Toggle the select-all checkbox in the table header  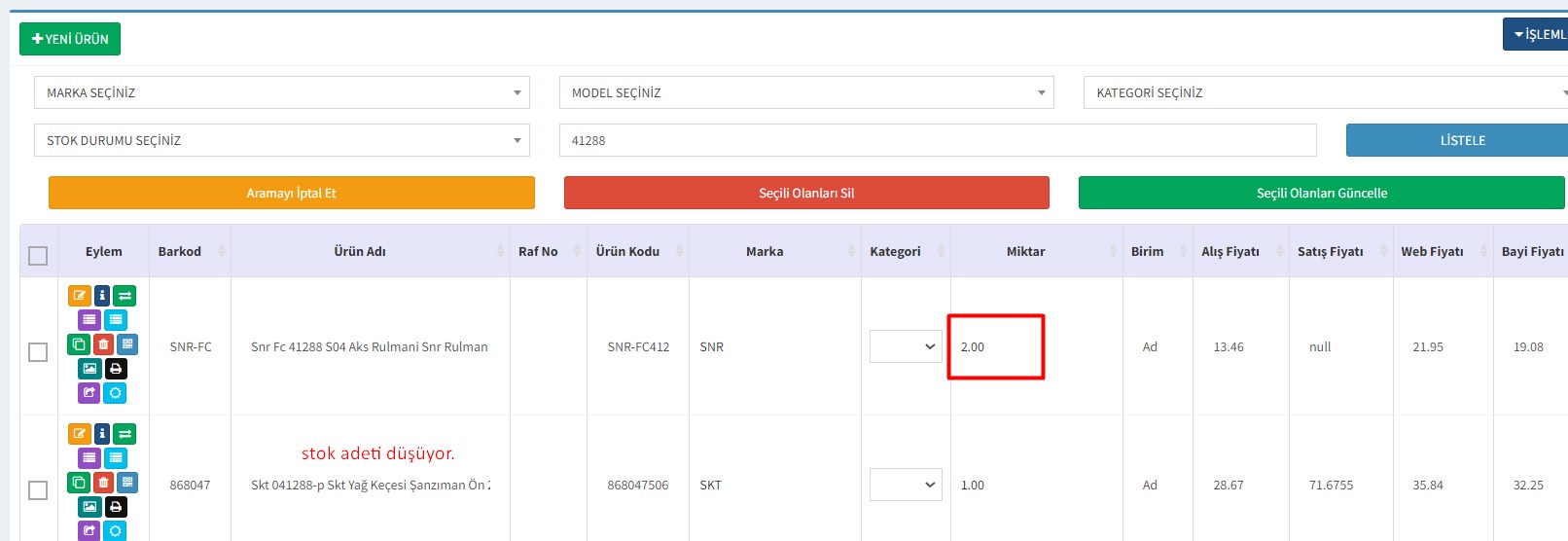click(x=38, y=256)
